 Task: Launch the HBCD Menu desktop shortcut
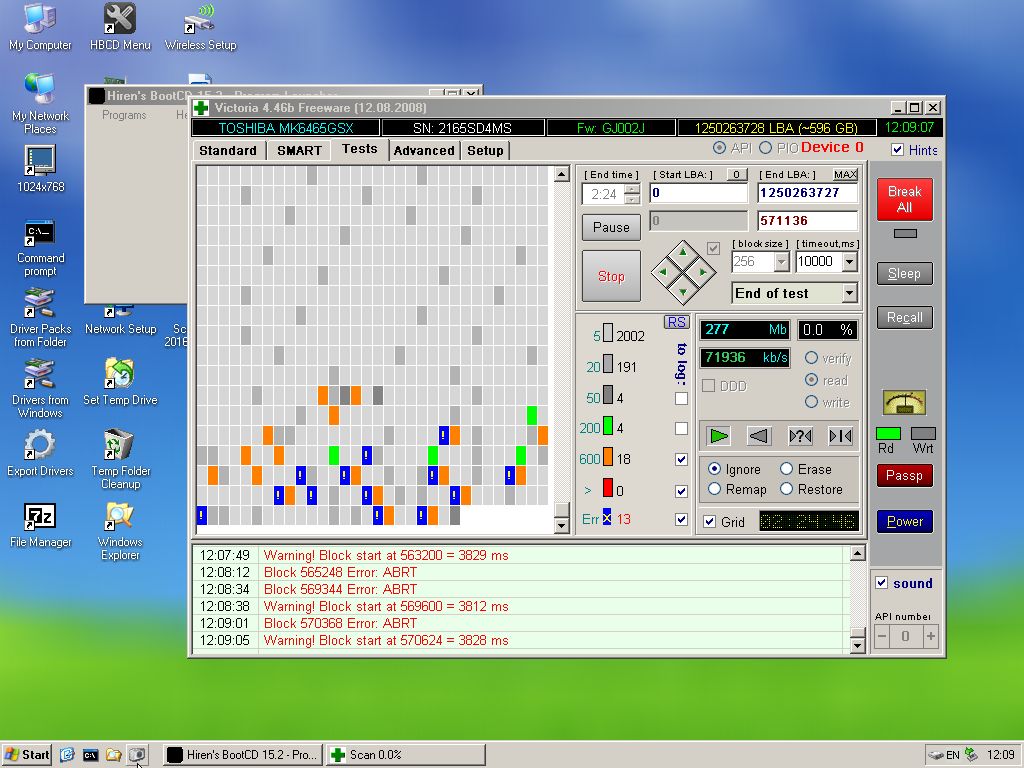click(x=120, y=27)
